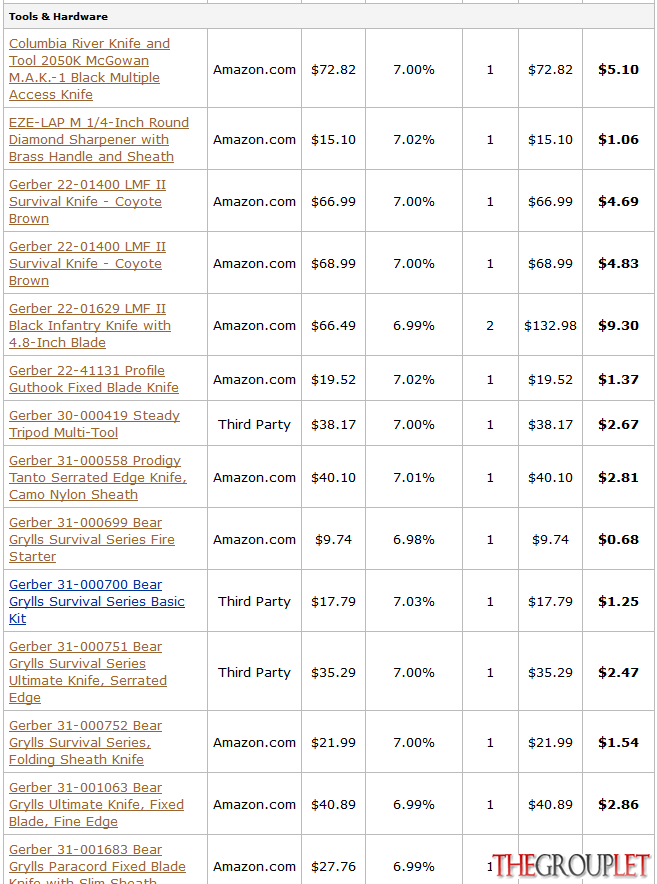The height and width of the screenshot is (884, 657).
Task: Open Gerber Prodigy Tanto Serrated Edge Knife link
Action: point(98,478)
